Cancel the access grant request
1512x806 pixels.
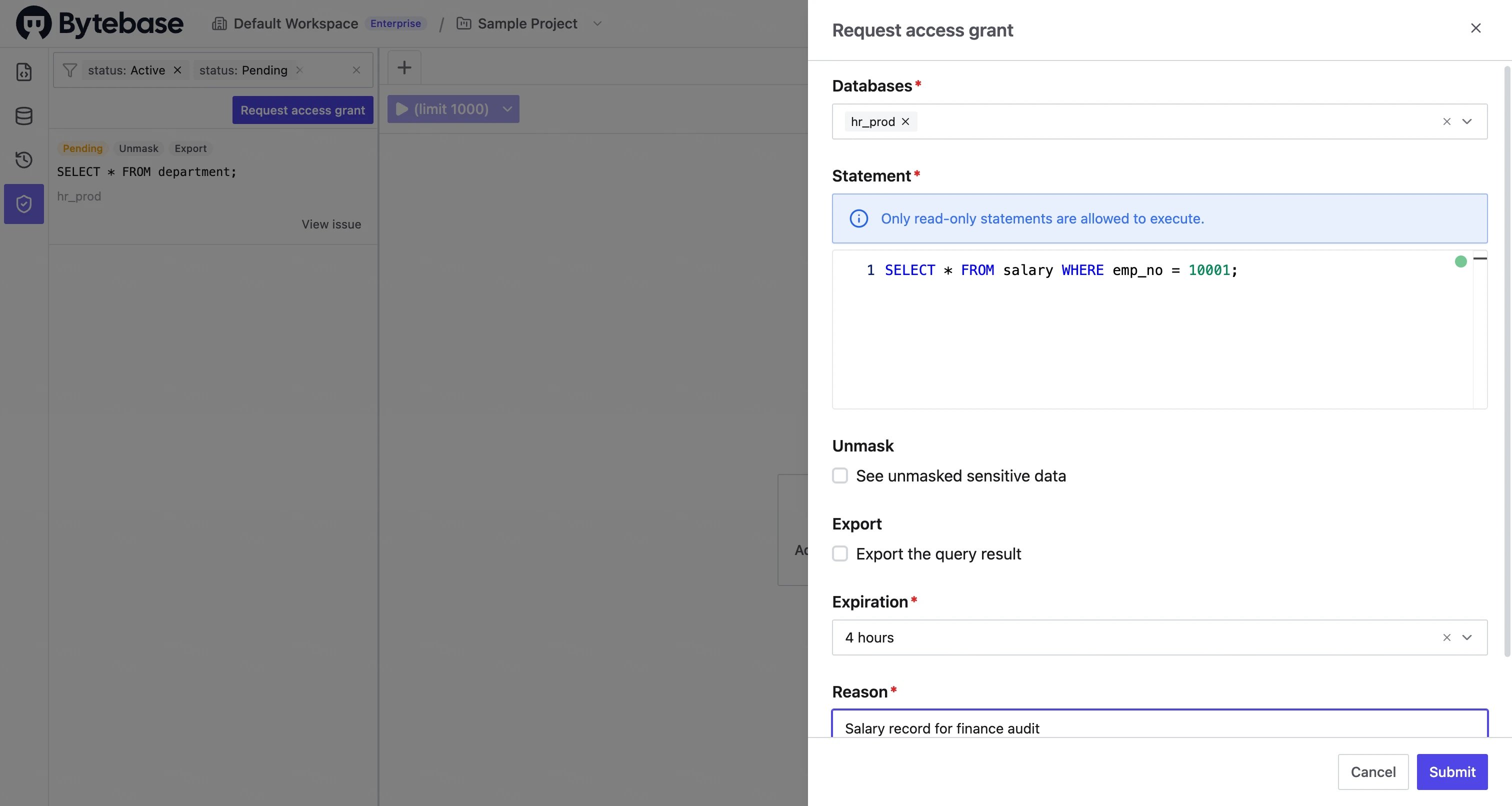pos(1373,772)
